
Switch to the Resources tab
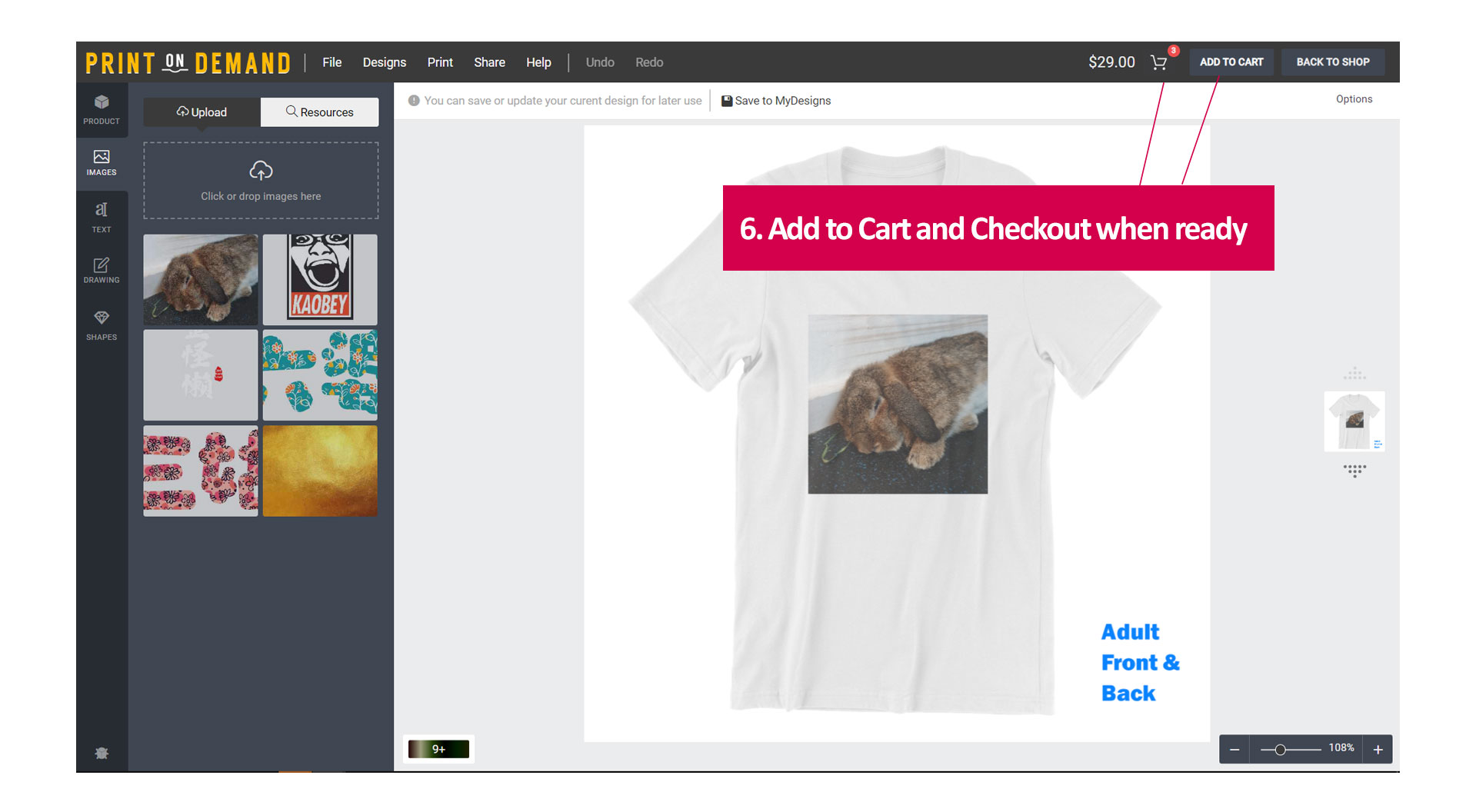[x=319, y=111]
